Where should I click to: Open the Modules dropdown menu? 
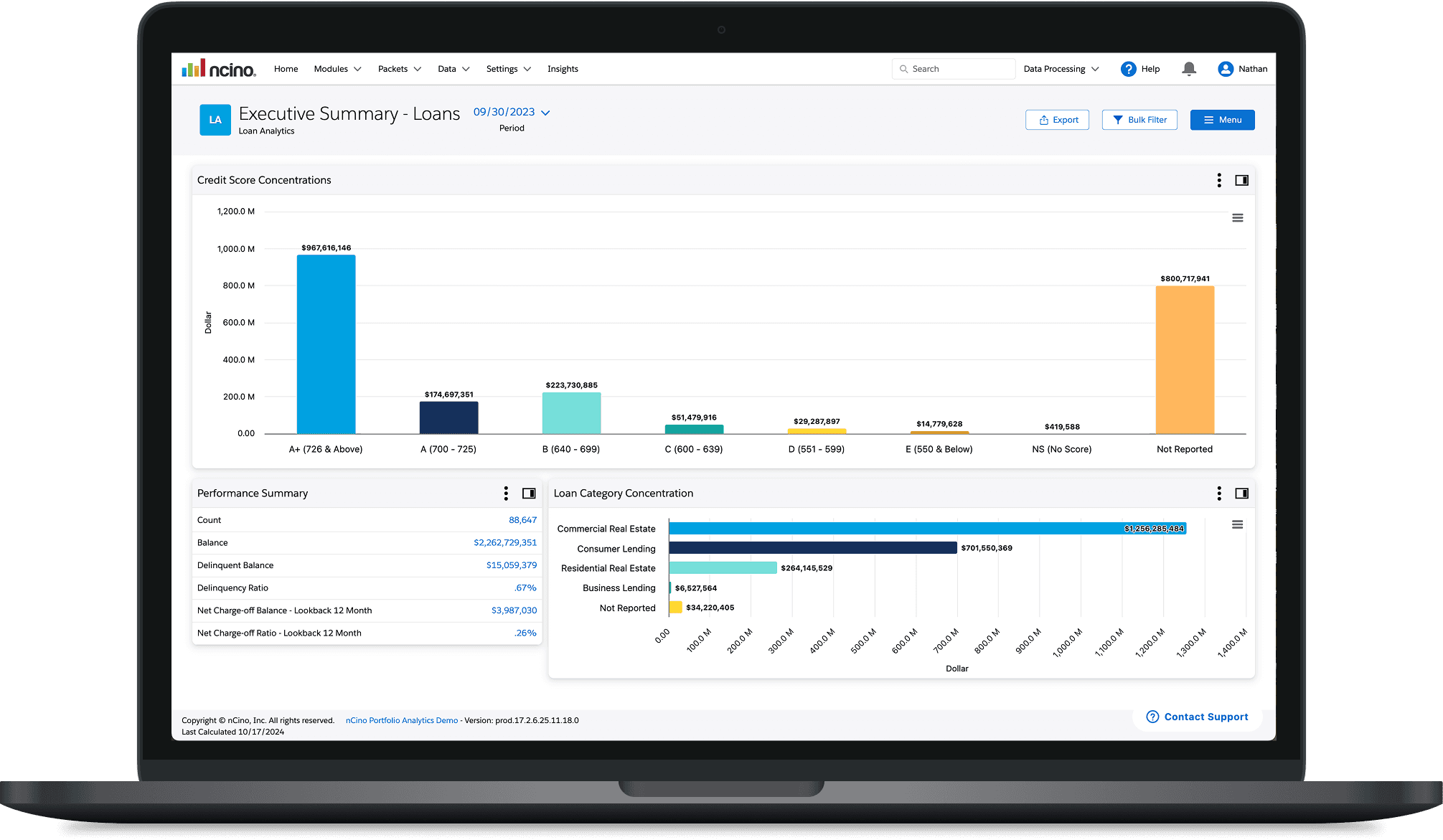click(x=337, y=69)
